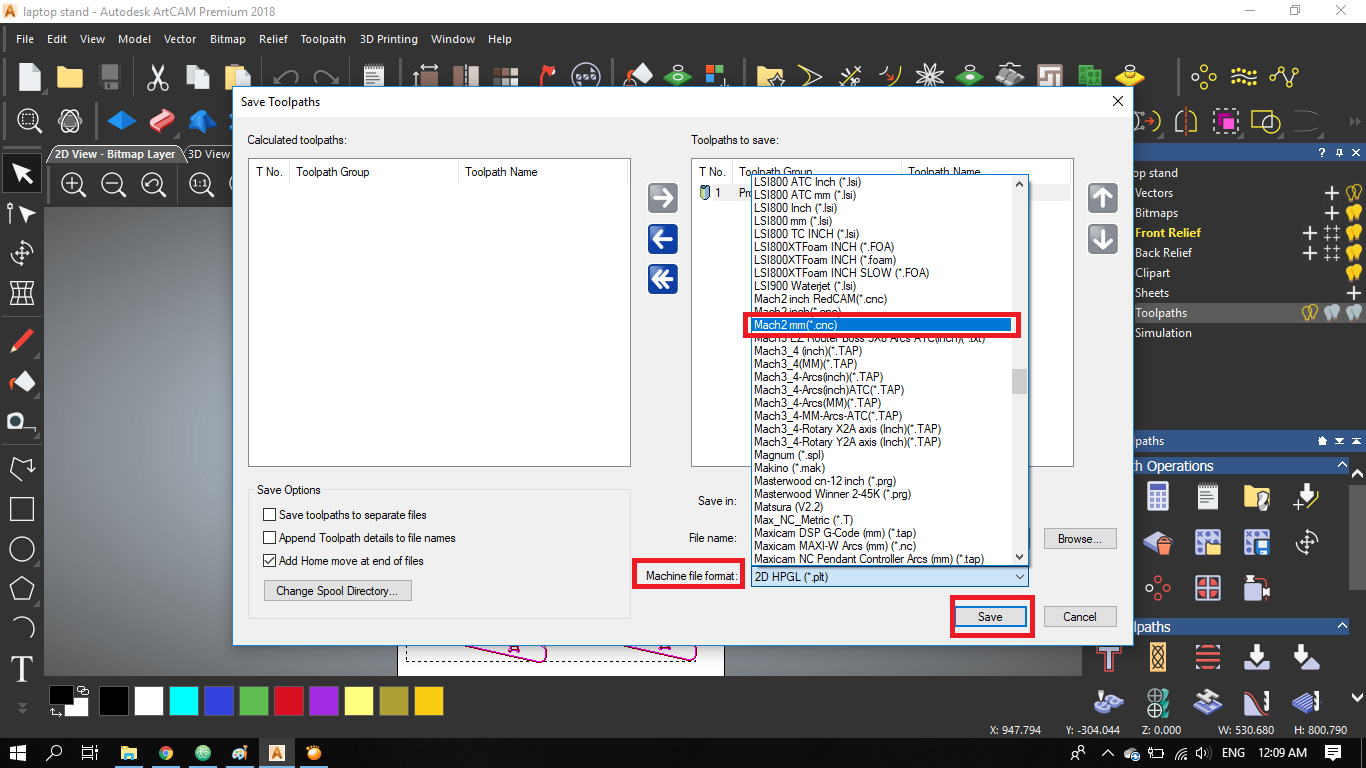The height and width of the screenshot is (768, 1366).
Task: Select the purple color swatch
Action: pyautogui.click(x=323, y=701)
